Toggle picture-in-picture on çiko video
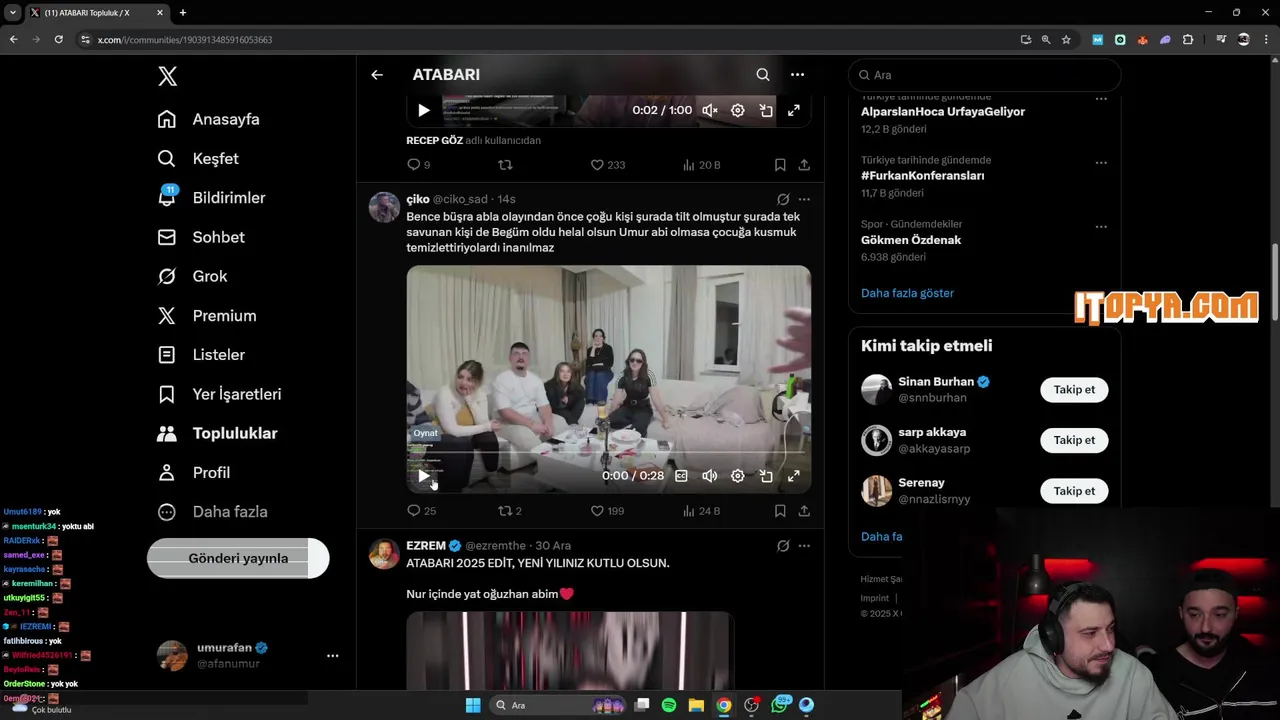 (x=766, y=476)
